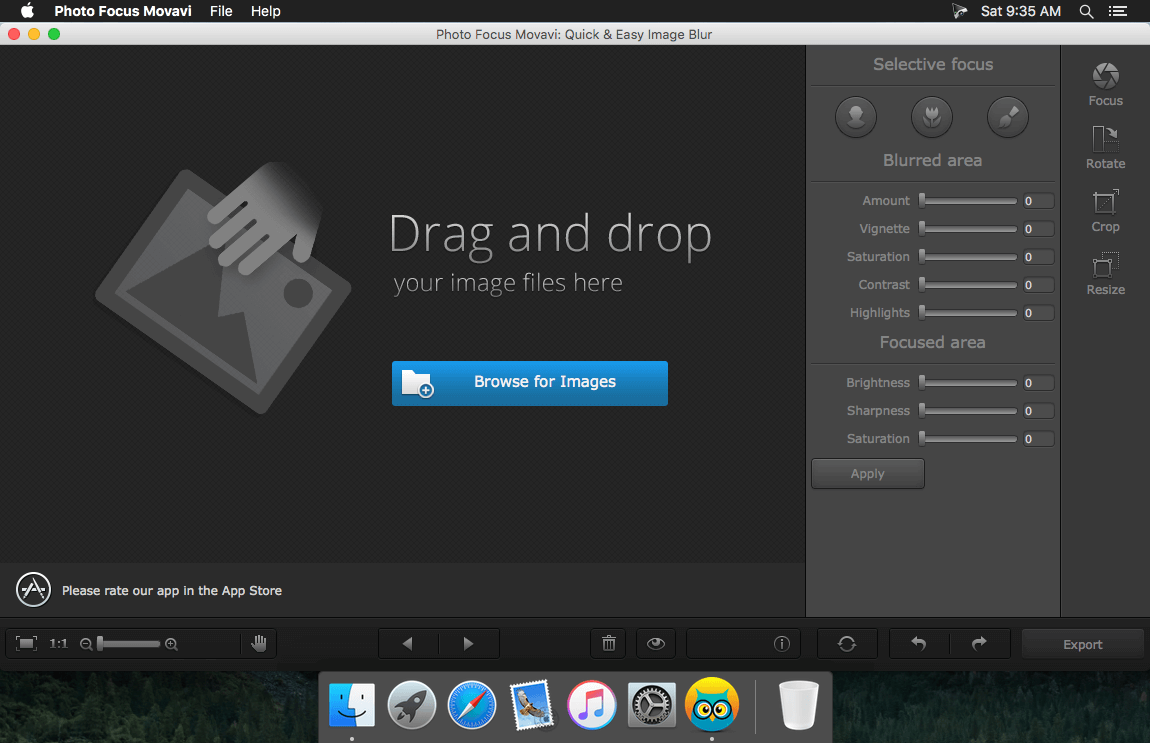This screenshot has width=1150, height=743.
Task: Redo the last action
Action: click(980, 643)
